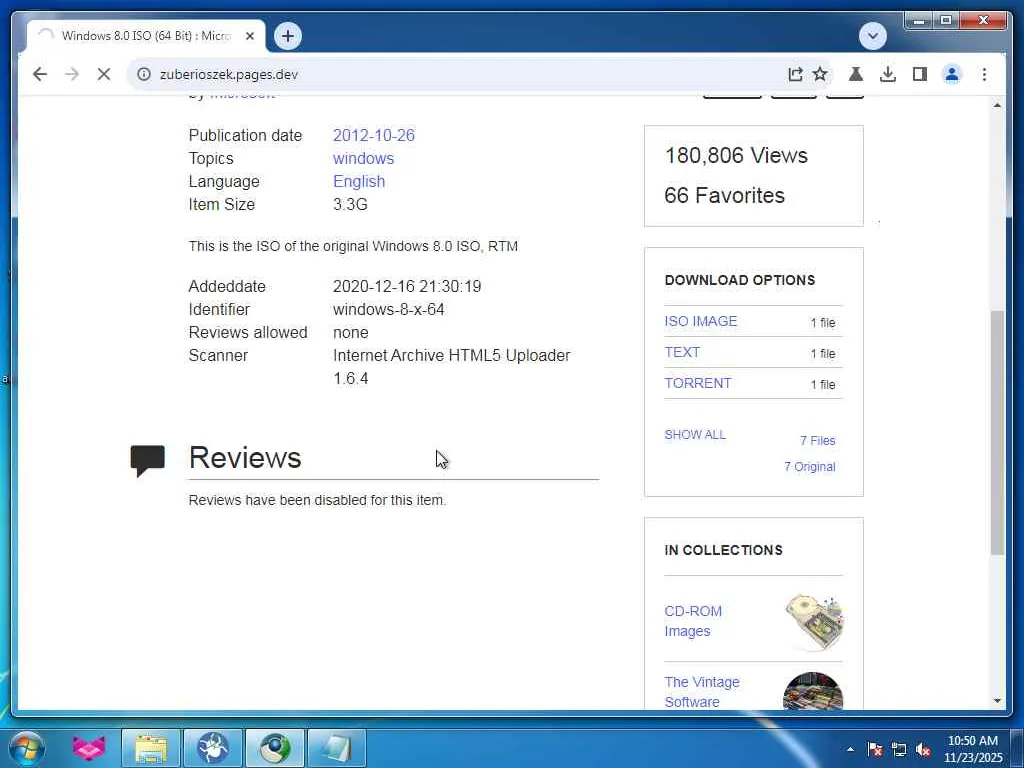The image size is (1024, 768).
Task: Open Windows Explorer from taskbar
Action: [x=150, y=748]
